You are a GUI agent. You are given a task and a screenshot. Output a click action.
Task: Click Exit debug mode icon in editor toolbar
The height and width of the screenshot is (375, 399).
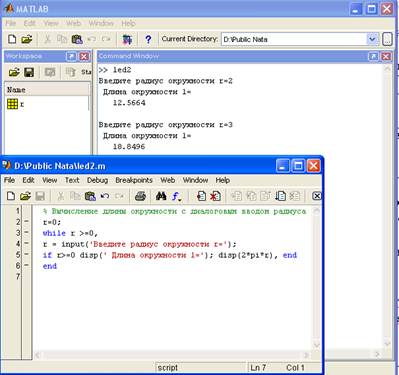point(295,196)
